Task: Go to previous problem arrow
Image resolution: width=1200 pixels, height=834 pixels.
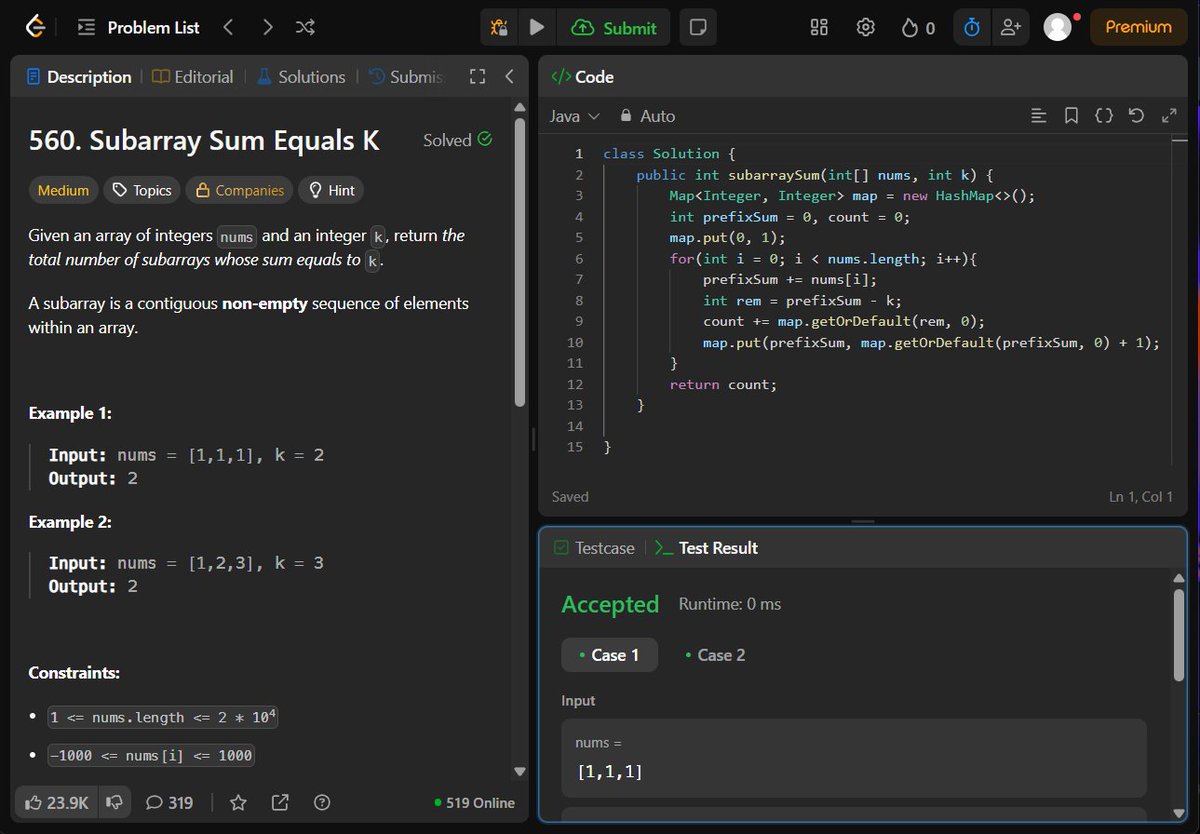Action: 228,28
